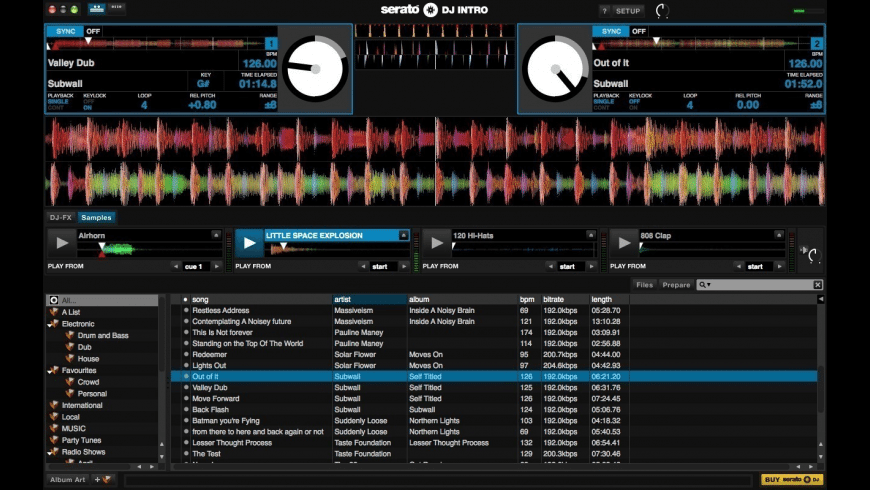Open play-from selector showing cue 1
Viewport: 870px width, 490px height.
[x=193, y=267]
